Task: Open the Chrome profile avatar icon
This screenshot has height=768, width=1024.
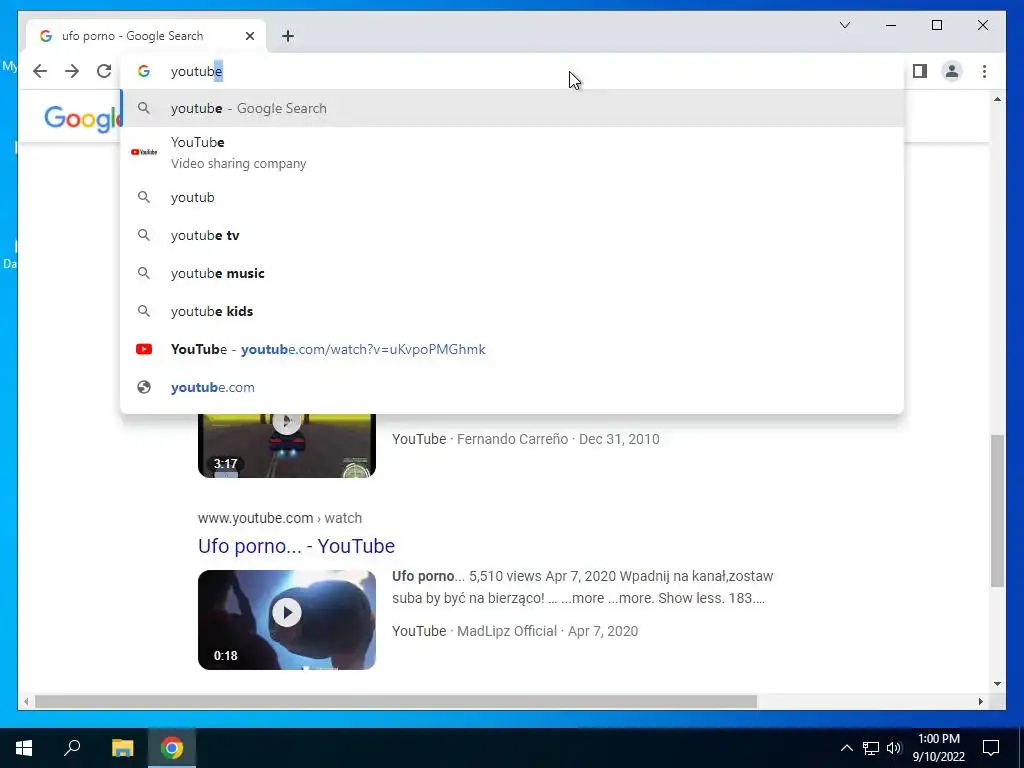Action: click(952, 71)
